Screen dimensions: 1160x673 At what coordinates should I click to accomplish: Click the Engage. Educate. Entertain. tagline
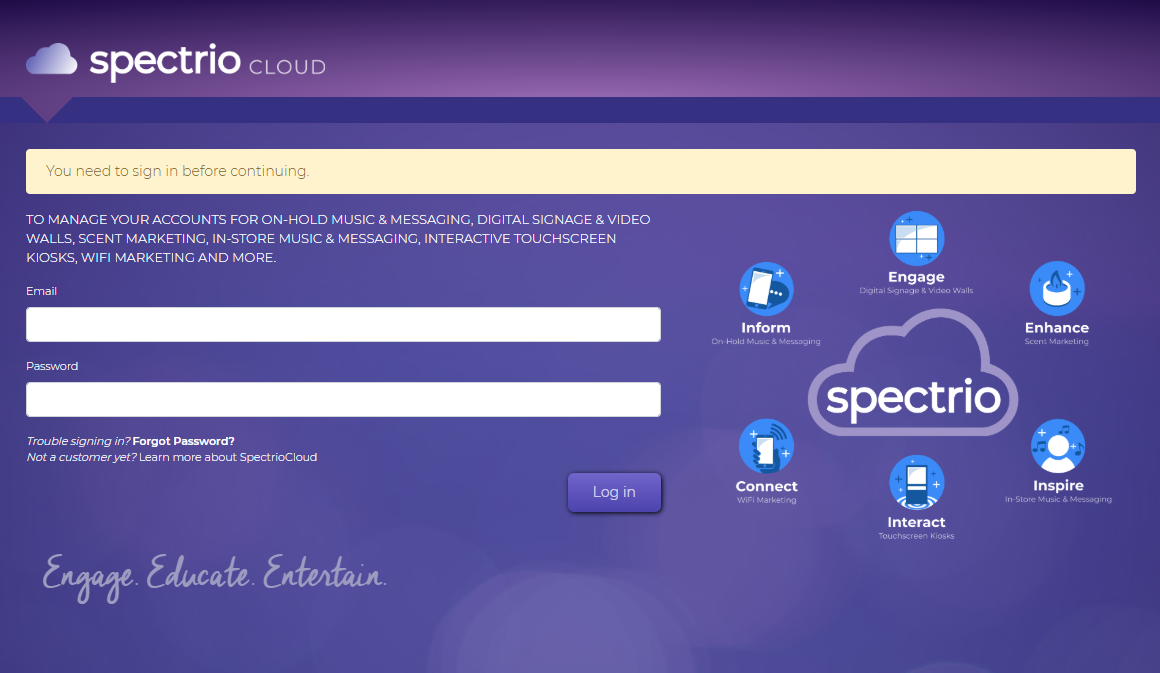coord(214,576)
